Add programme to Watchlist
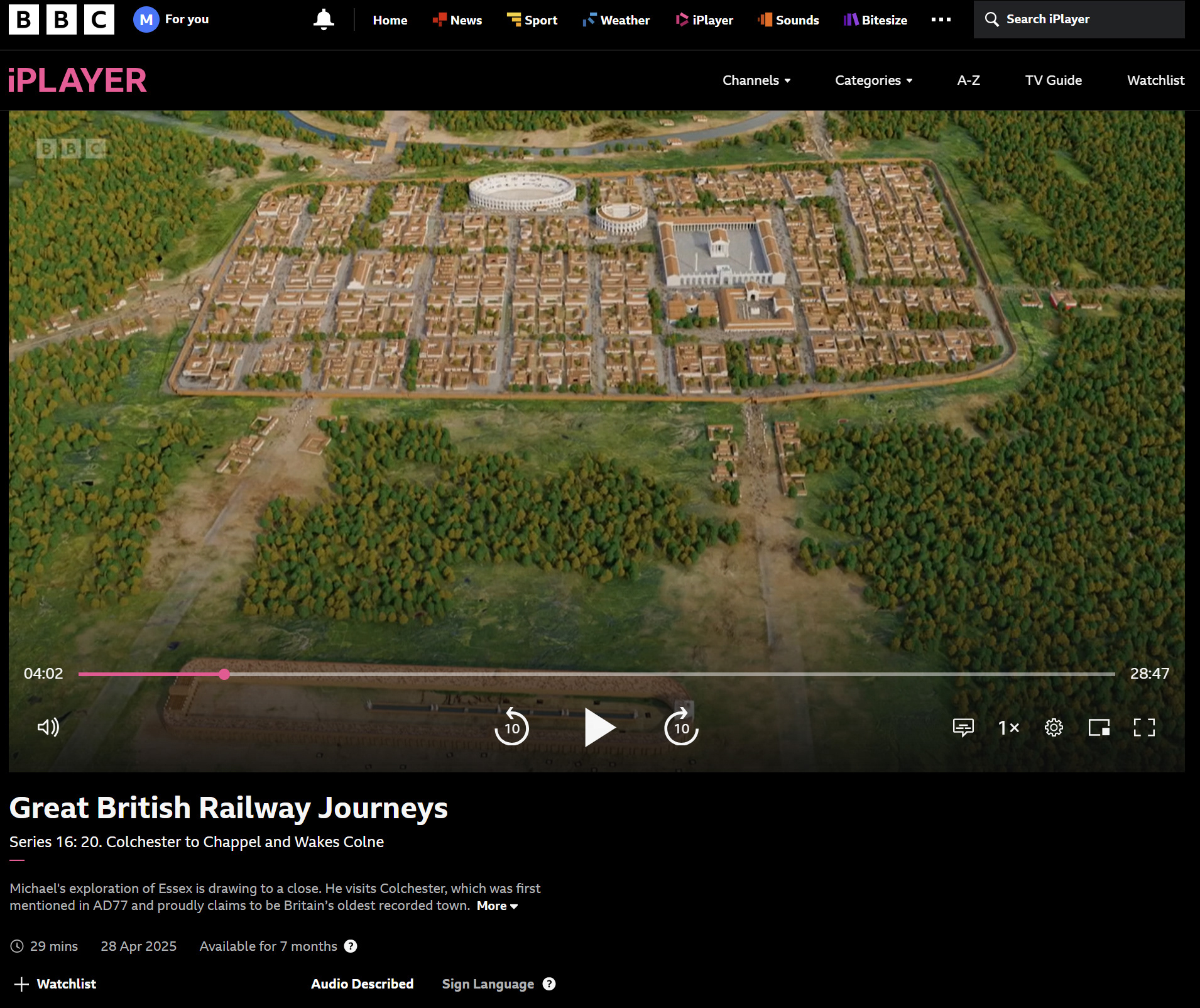 click(x=55, y=984)
